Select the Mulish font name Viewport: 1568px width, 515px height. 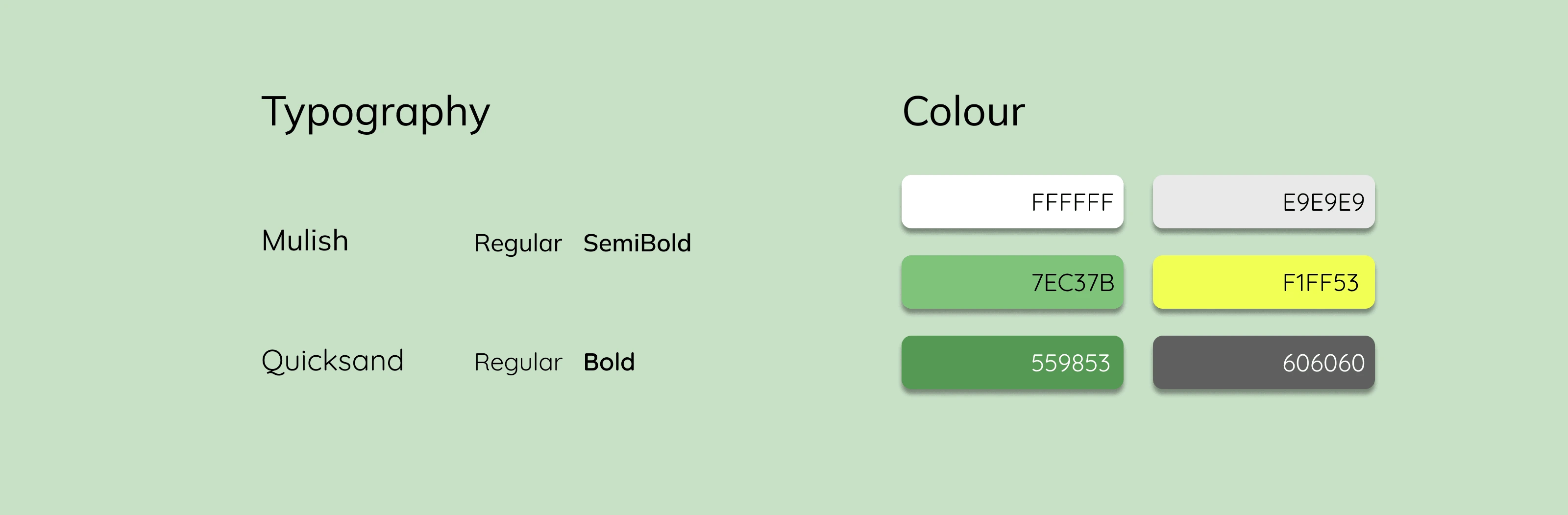[305, 241]
